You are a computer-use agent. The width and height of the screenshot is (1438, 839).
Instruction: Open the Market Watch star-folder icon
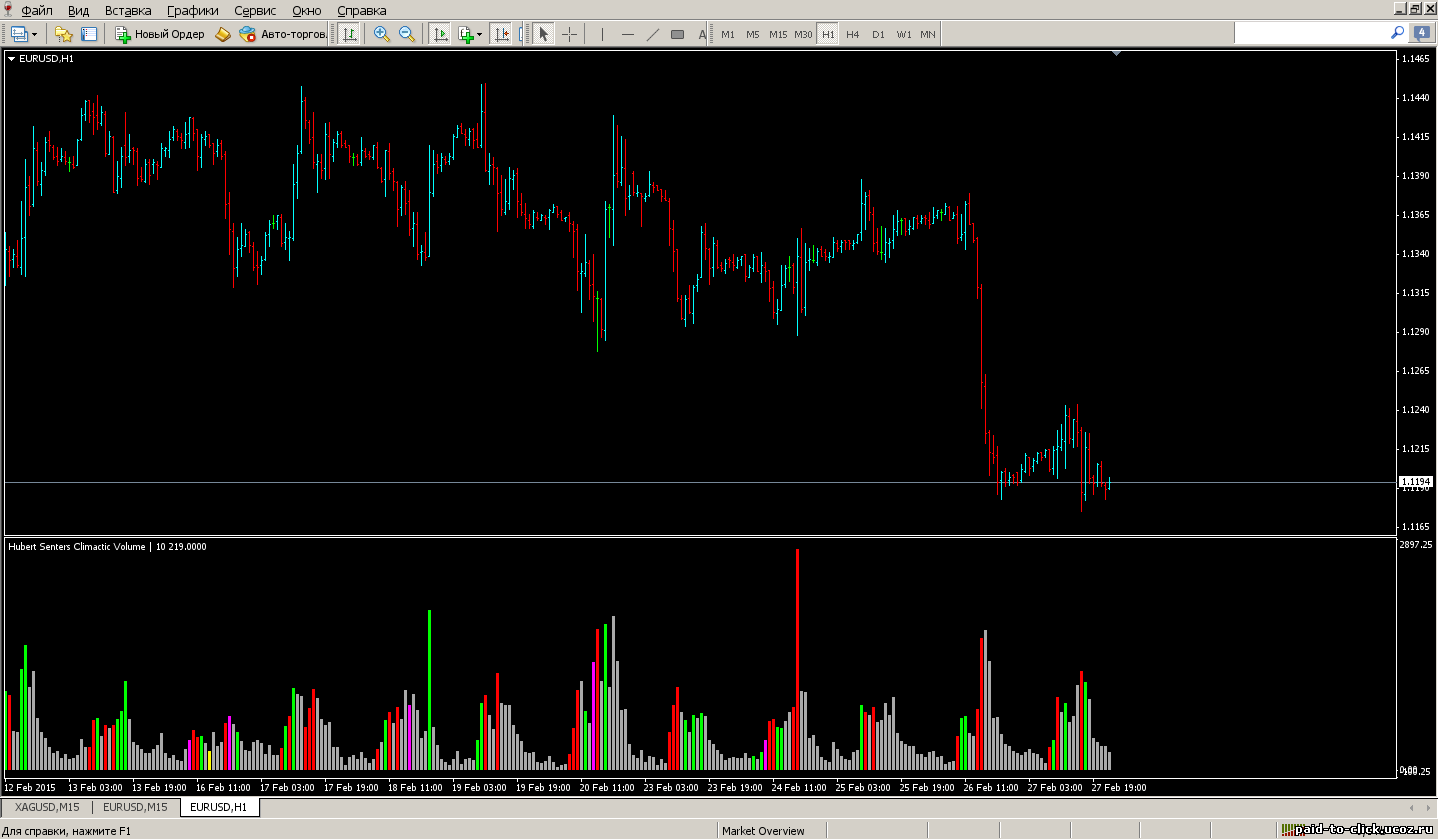coord(64,34)
